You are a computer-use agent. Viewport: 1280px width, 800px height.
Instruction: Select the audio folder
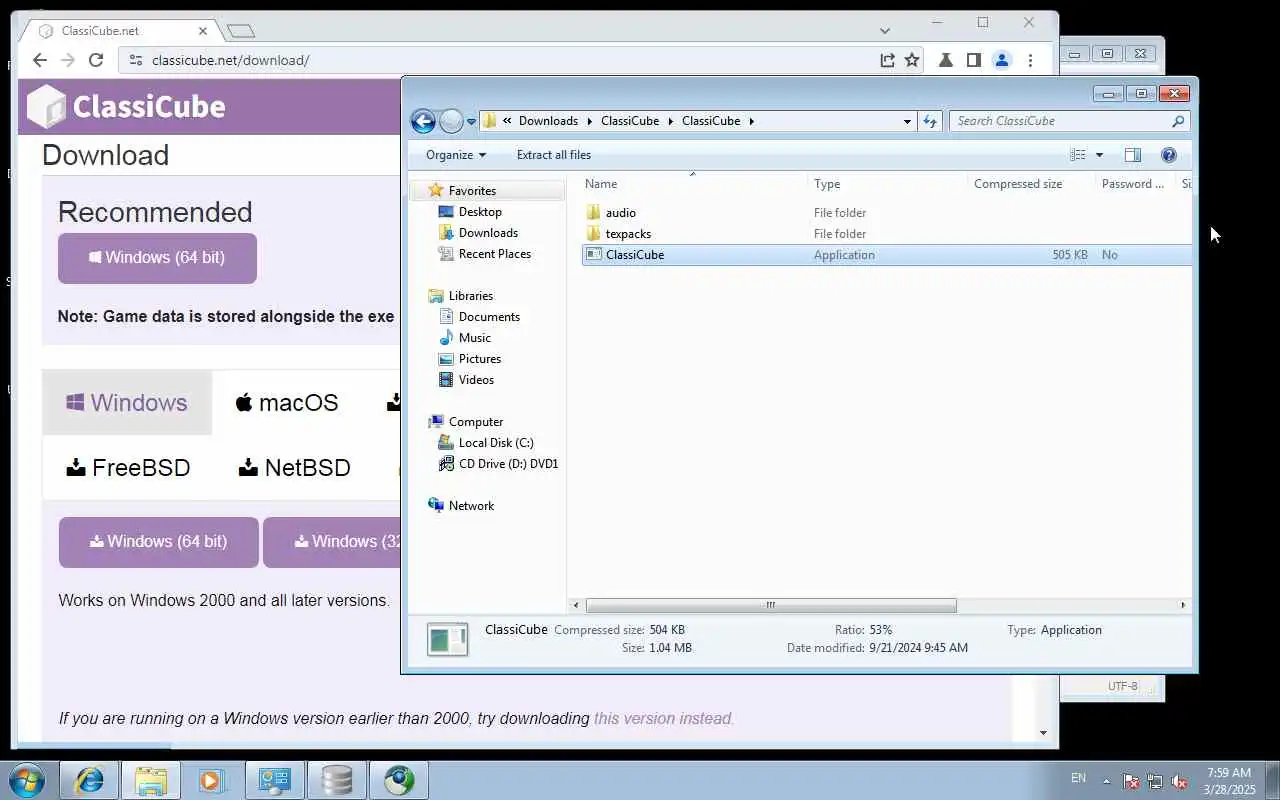620,213
